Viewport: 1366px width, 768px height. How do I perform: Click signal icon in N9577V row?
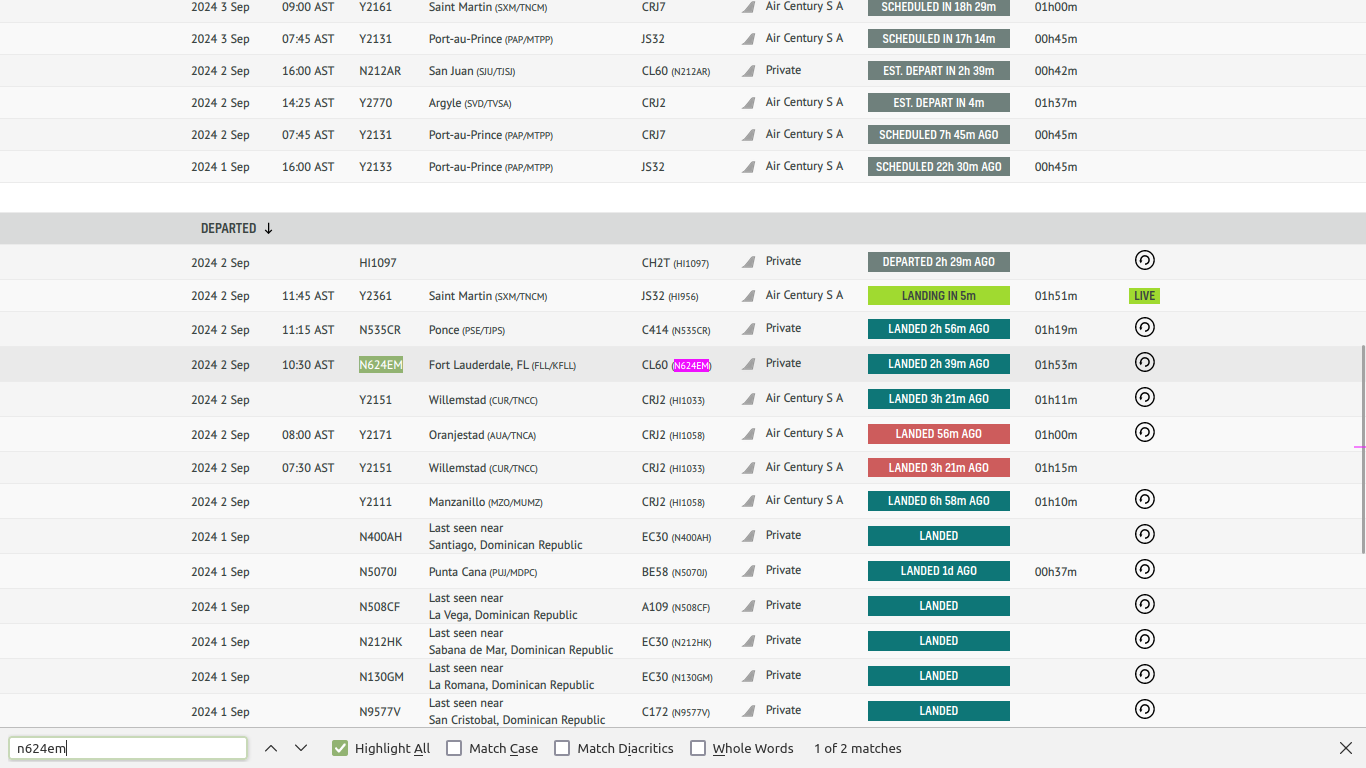click(x=748, y=711)
